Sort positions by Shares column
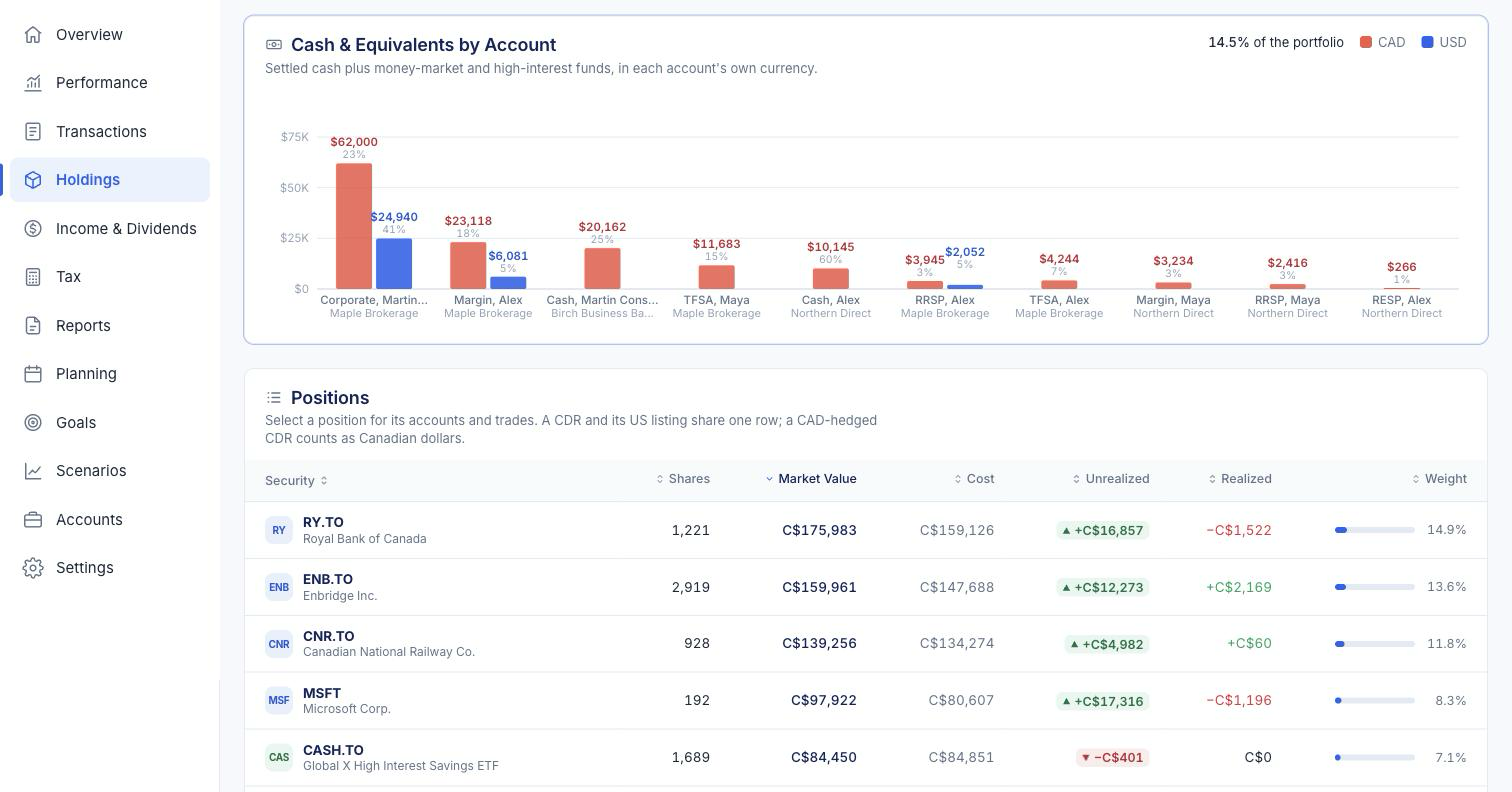Viewport: 1512px width, 792px height. 683,479
